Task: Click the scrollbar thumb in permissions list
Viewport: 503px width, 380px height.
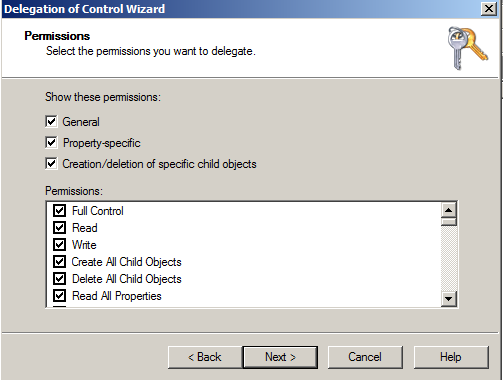Action: point(449,222)
